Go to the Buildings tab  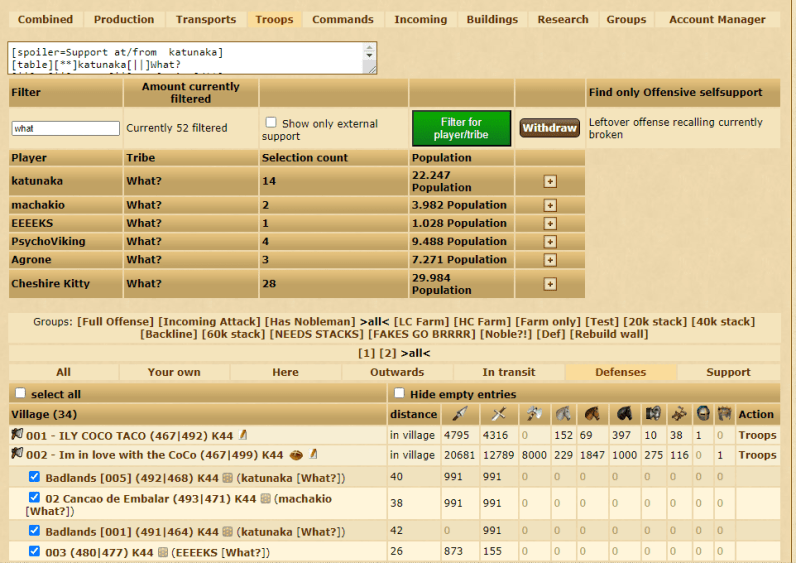492,19
